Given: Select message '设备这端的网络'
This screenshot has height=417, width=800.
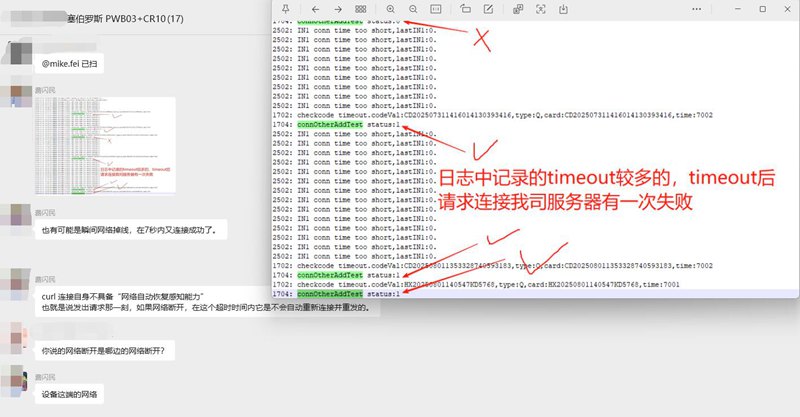Looking at the screenshot, I should point(69,394).
